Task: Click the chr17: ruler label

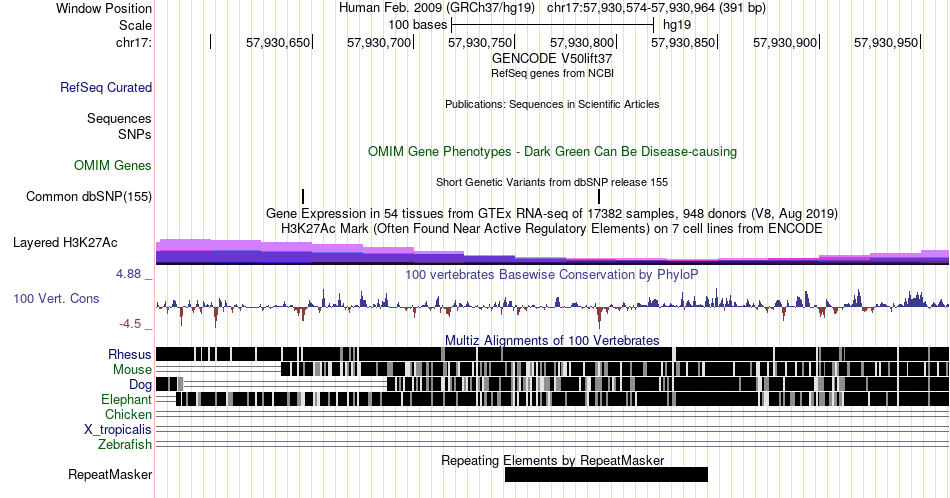Action: point(134,42)
